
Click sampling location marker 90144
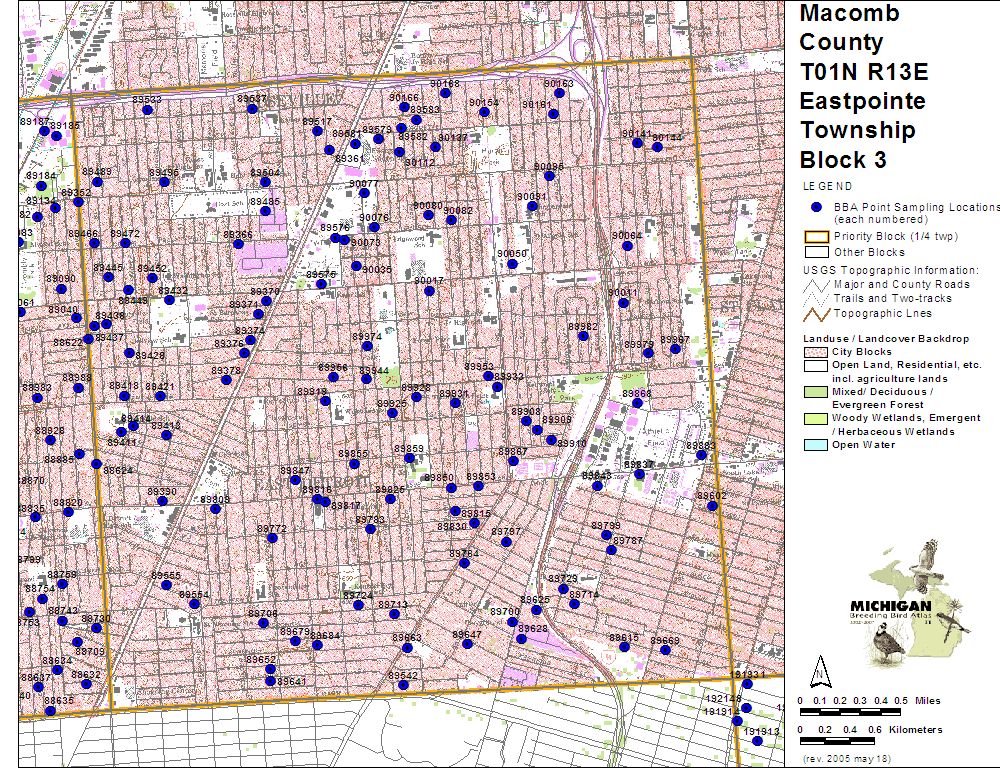[657, 147]
